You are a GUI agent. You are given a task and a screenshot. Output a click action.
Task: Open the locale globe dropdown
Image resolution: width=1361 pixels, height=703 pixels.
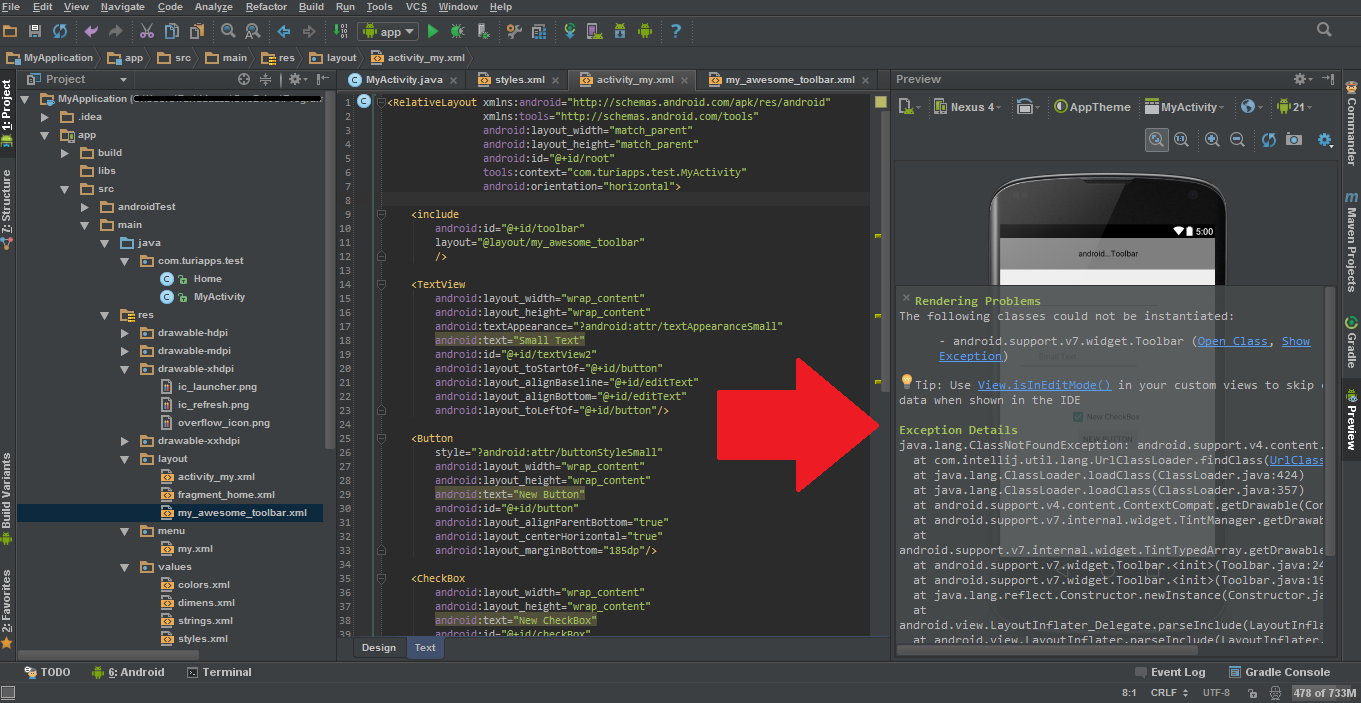(1251, 107)
